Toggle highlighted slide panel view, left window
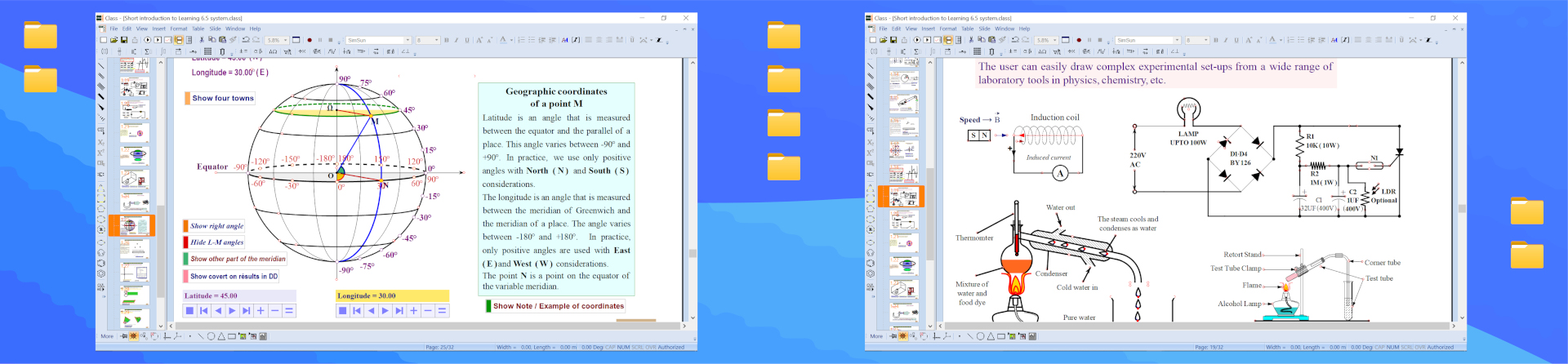 click(x=179, y=40)
